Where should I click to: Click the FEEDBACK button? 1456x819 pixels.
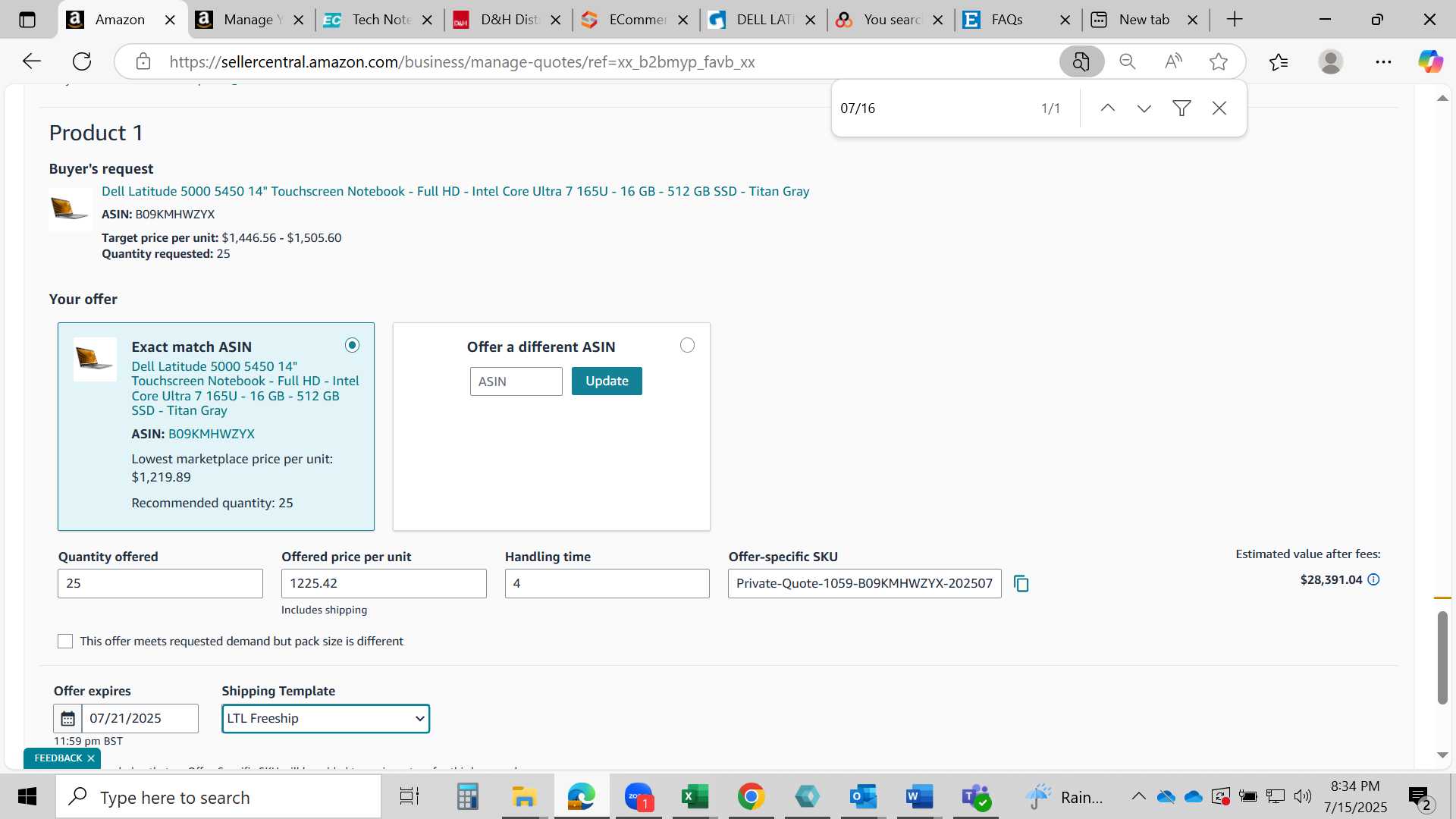58,758
